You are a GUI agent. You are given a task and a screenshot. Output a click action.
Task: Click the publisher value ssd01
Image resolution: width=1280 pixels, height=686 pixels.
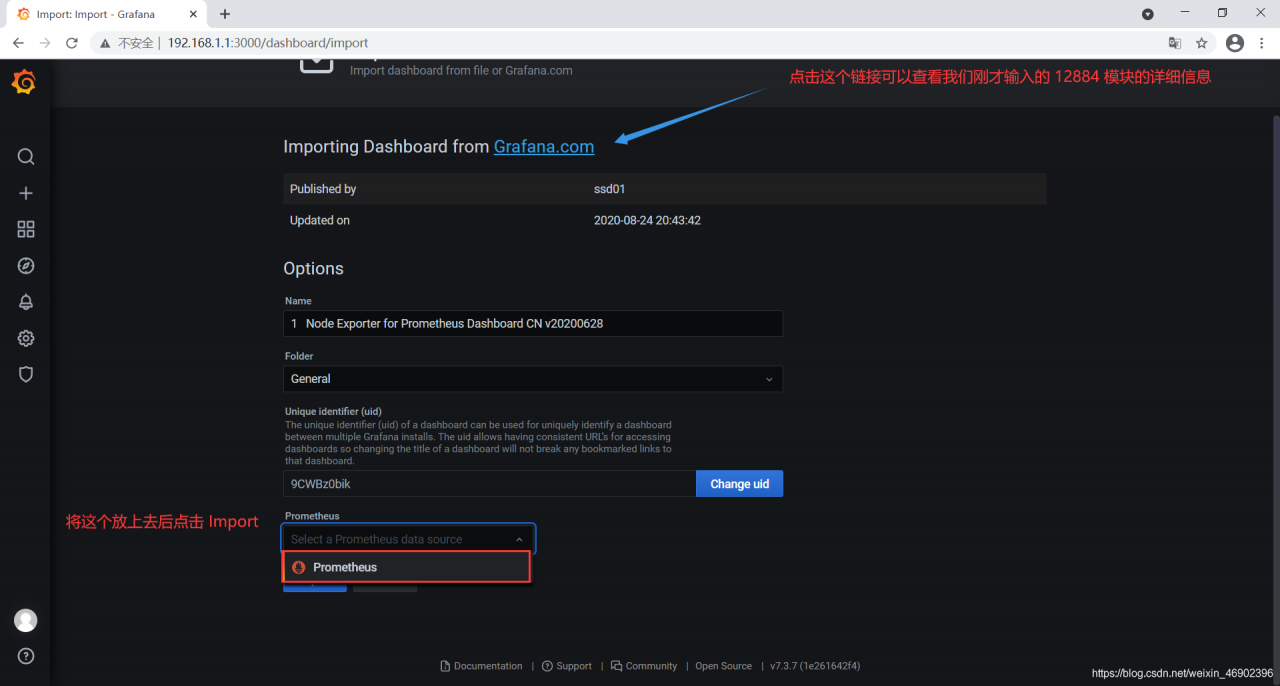pyautogui.click(x=610, y=189)
